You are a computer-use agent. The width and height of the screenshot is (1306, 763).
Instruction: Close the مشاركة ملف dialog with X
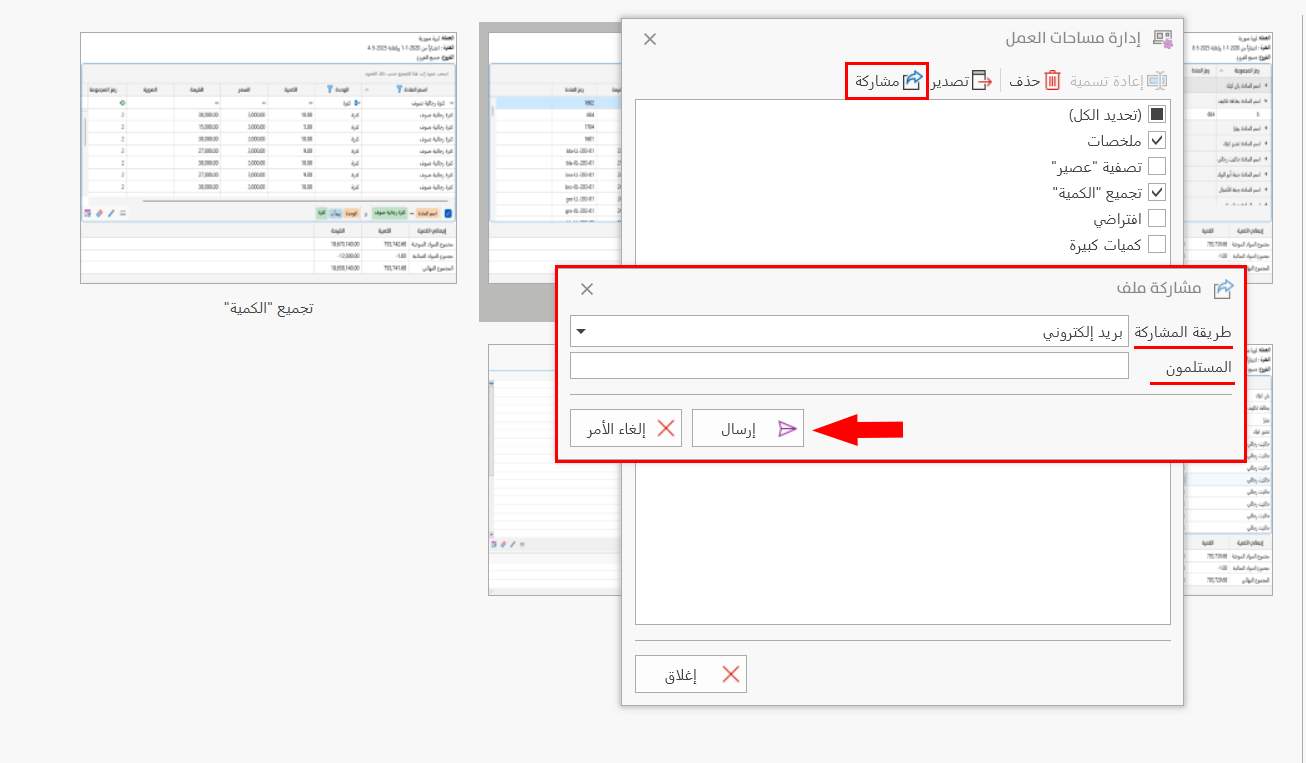(x=587, y=289)
